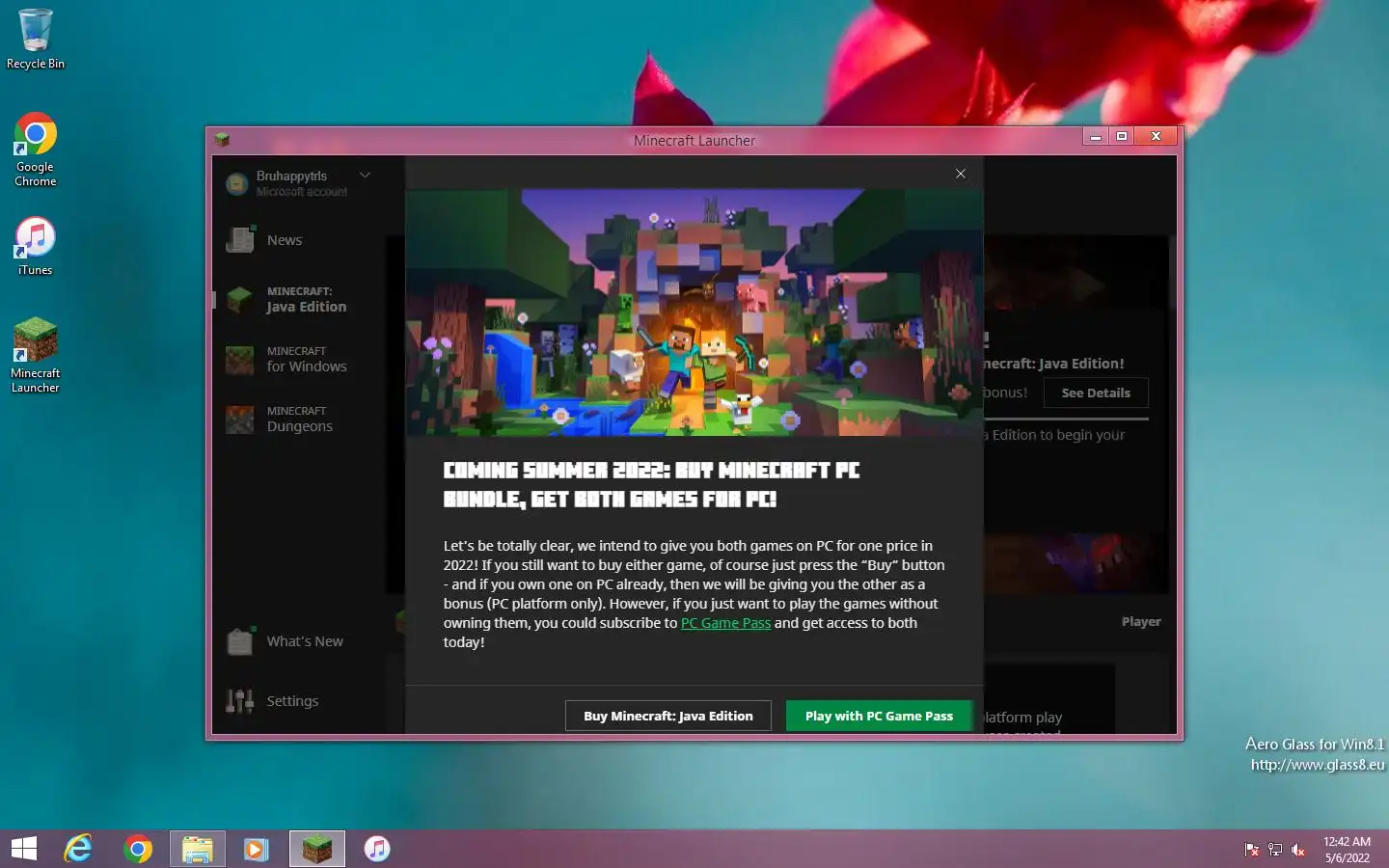Click the News newspaper icon
This screenshot has height=868, width=1389.
239,239
